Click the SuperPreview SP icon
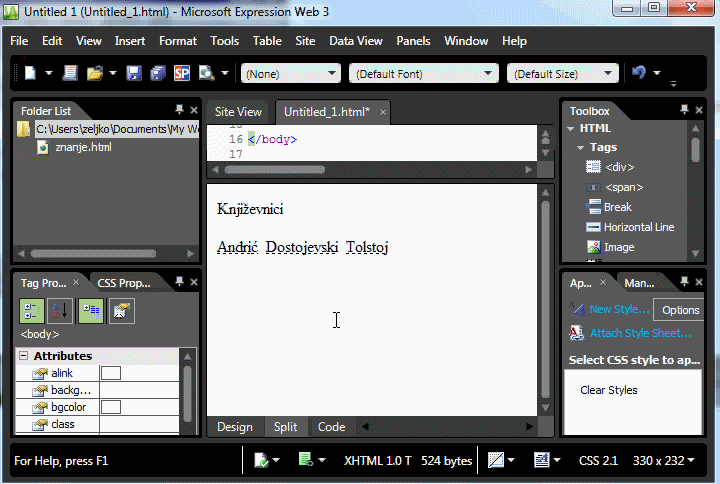 pyautogui.click(x=181, y=73)
